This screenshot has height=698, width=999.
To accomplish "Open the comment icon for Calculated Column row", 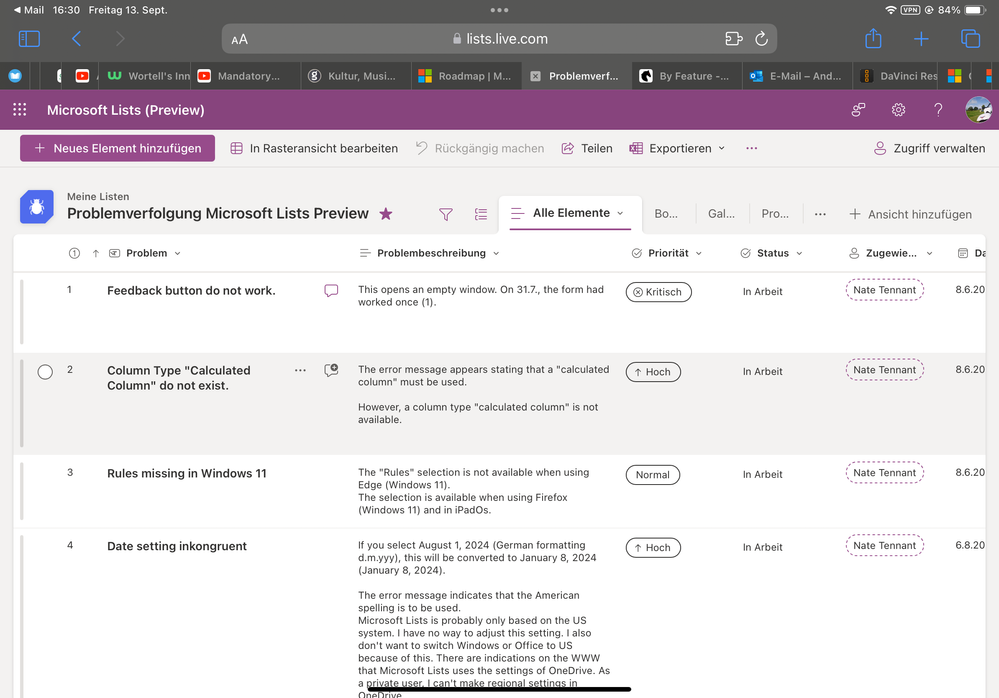I will coord(331,371).
